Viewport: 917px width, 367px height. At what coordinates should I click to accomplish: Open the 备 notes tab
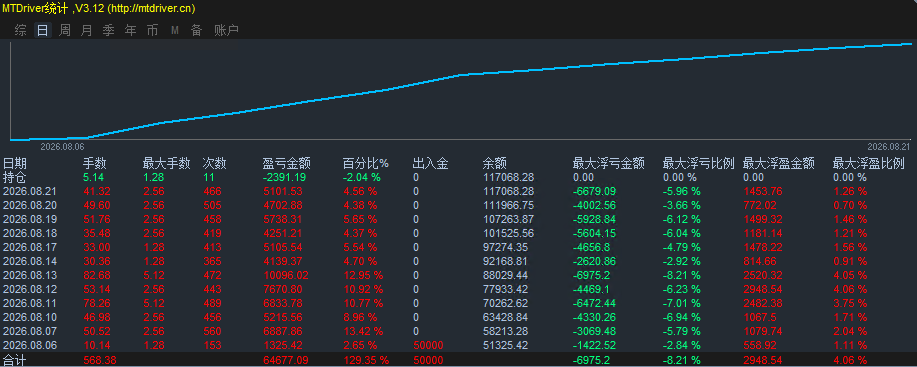tap(196, 30)
